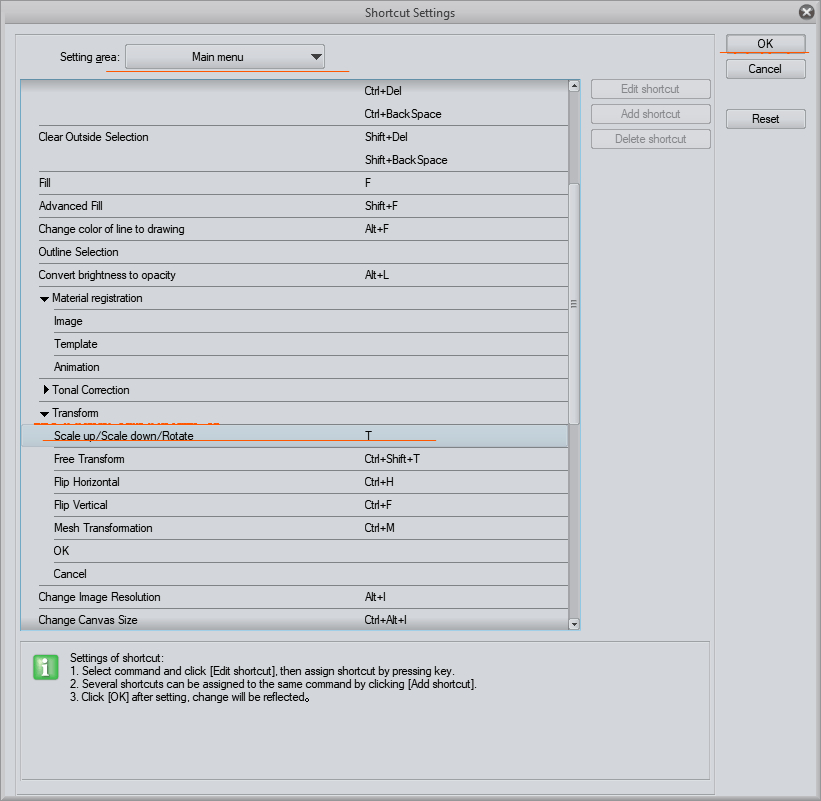Click the scrollbar down arrow
The width and height of the screenshot is (821, 801).
574,624
